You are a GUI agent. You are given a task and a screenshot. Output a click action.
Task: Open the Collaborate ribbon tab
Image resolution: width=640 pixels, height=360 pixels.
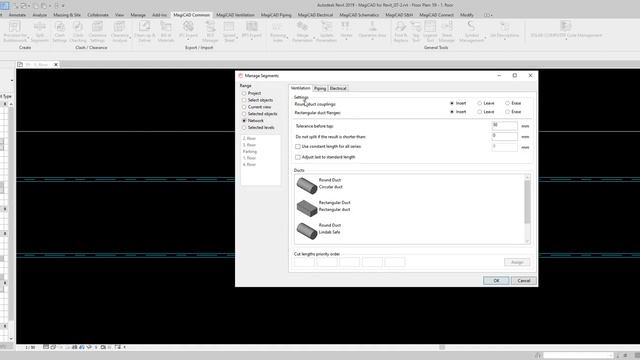coord(98,15)
